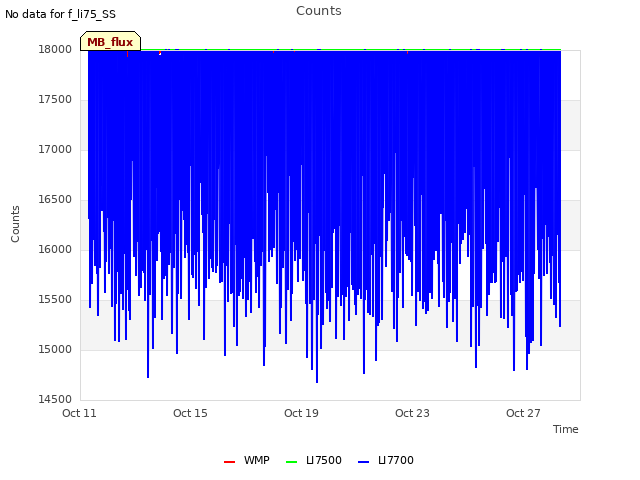Click the 16500 y-axis tick label
Image resolution: width=640 pixels, height=480 pixels.
pos(55,200)
